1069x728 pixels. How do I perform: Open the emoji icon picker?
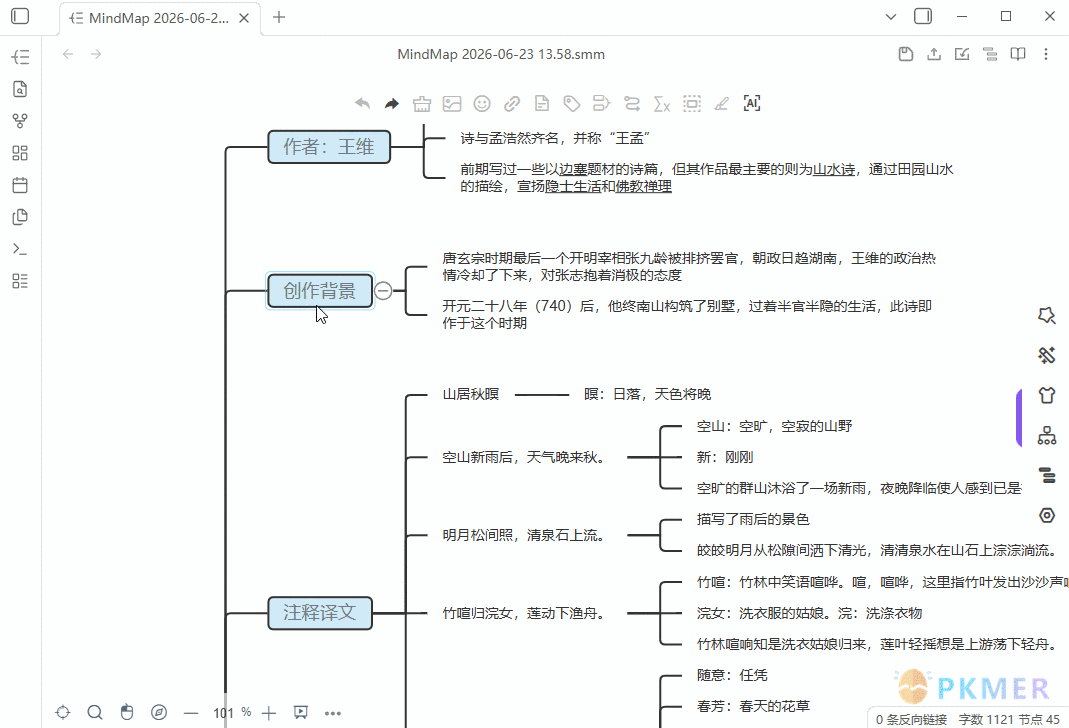(482, 104)
